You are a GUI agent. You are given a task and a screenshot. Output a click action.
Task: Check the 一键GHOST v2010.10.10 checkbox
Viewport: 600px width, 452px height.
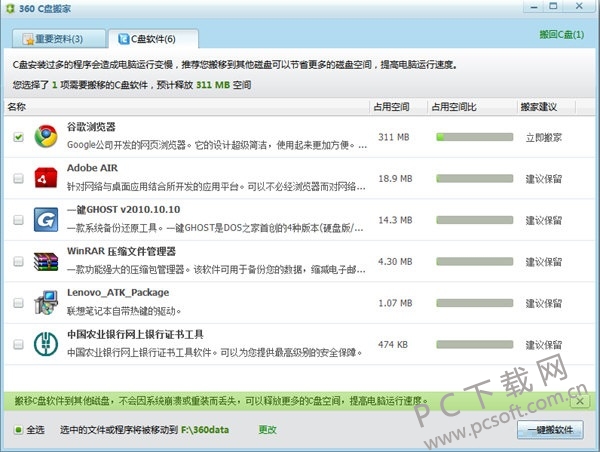point(18,220)
